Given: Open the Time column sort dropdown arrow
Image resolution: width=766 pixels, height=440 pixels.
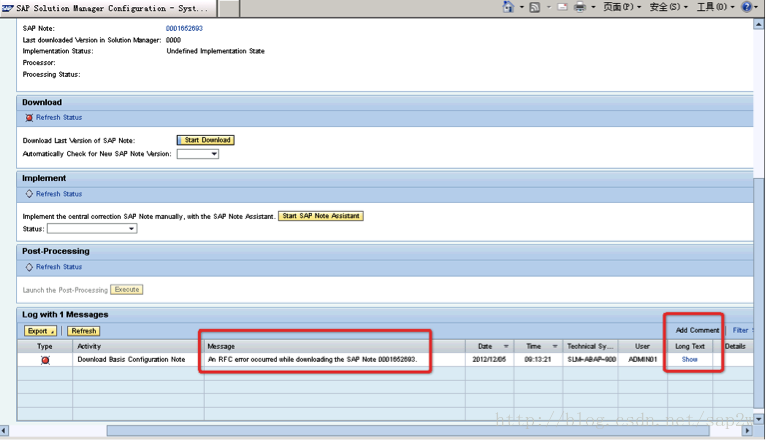Looking at the screenshot, I should (x=555, y=346).
